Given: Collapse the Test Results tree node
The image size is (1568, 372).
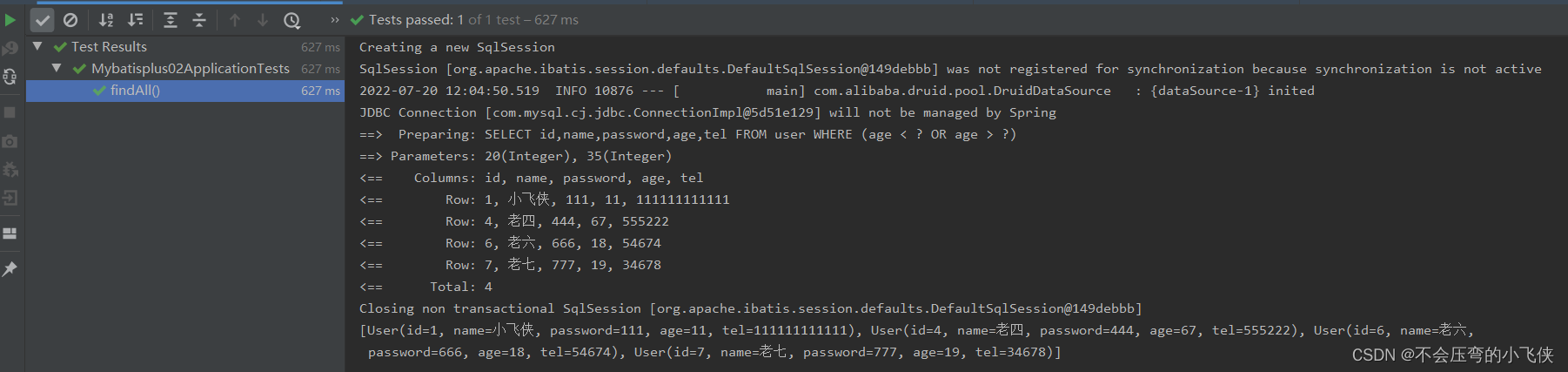Looking at the screenshot, I should [37, 46].
